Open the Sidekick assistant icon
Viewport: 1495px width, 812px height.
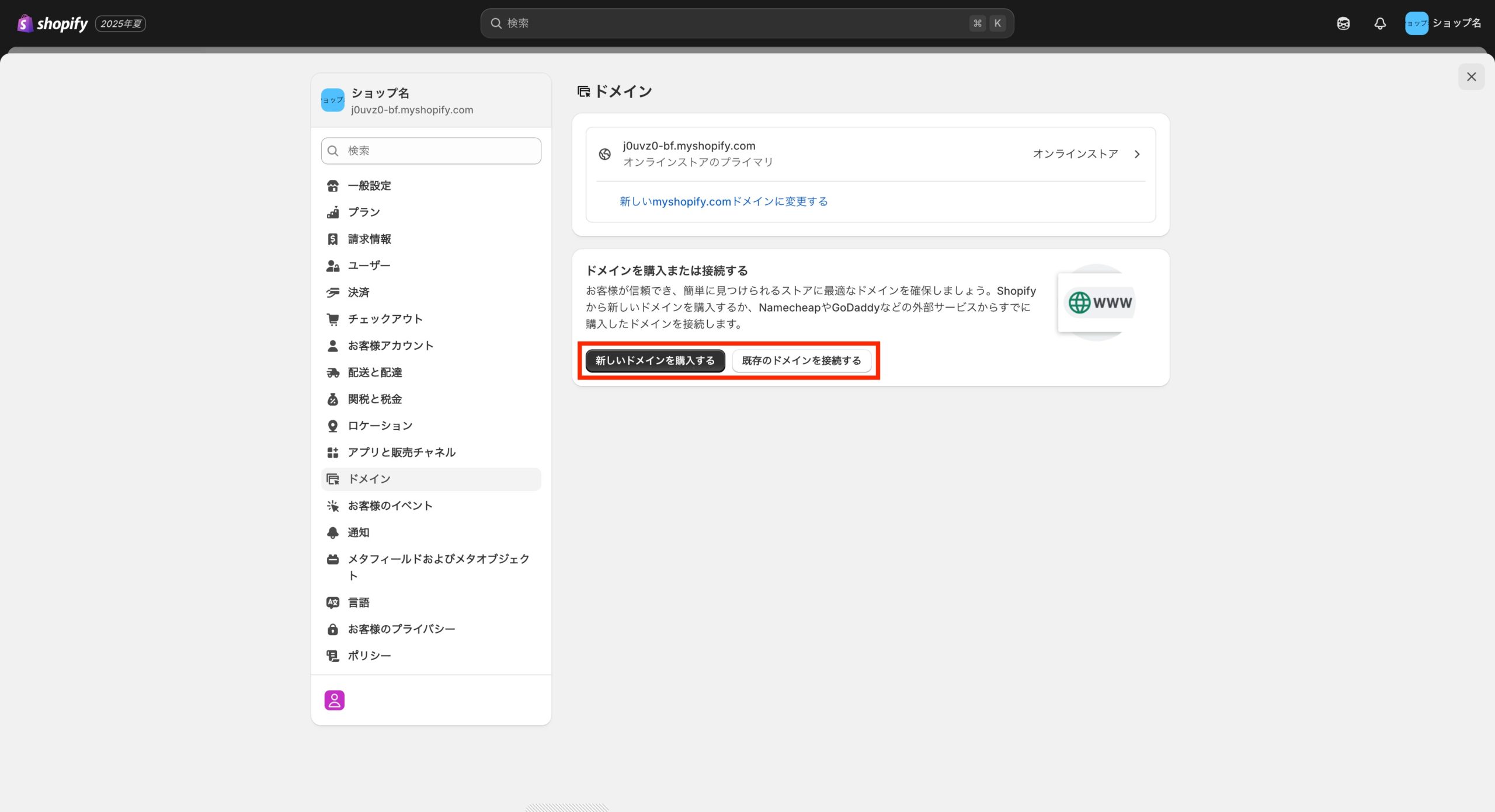pyautogui.click(x=1343, y=23)
